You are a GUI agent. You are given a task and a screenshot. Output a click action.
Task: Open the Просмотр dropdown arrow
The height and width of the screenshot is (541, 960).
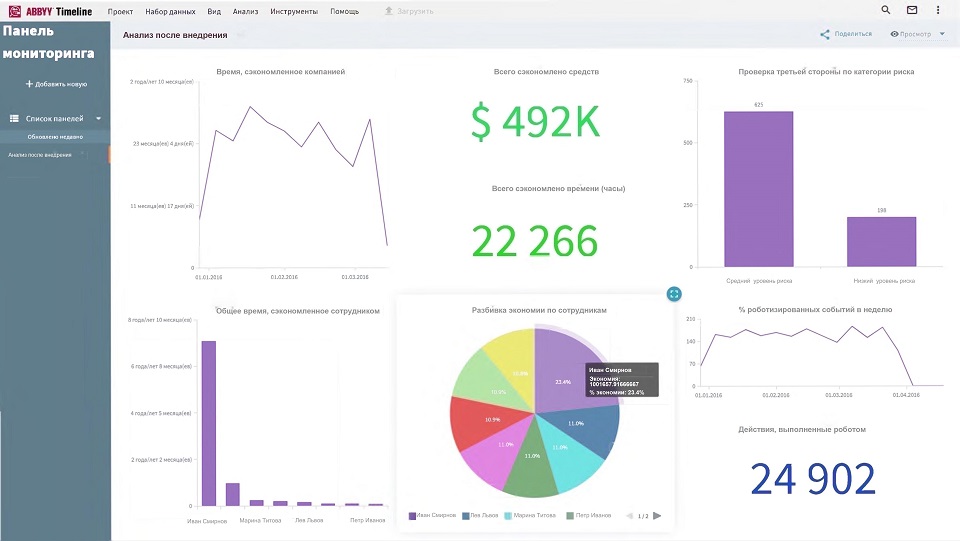click(942, 34)
